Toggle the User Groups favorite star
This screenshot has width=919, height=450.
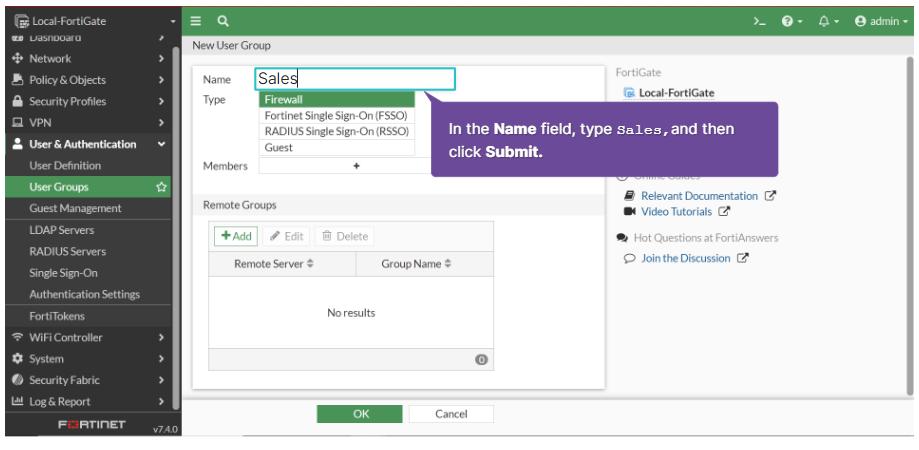pyautogui.click(x=161, y=187)
